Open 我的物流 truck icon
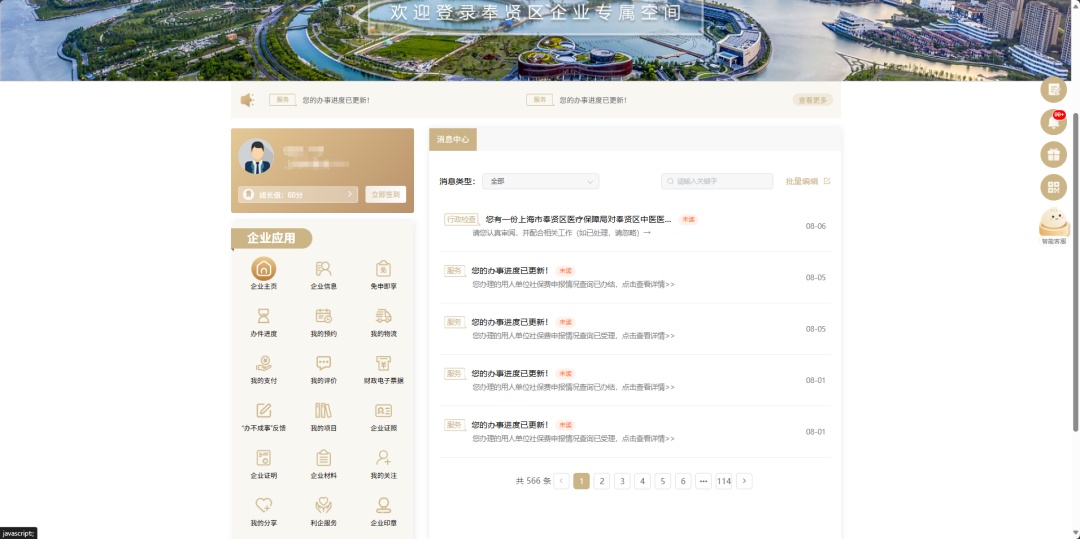Image resolution: width=1080 pixels, height=539 pixels. (x=383, y=316)
